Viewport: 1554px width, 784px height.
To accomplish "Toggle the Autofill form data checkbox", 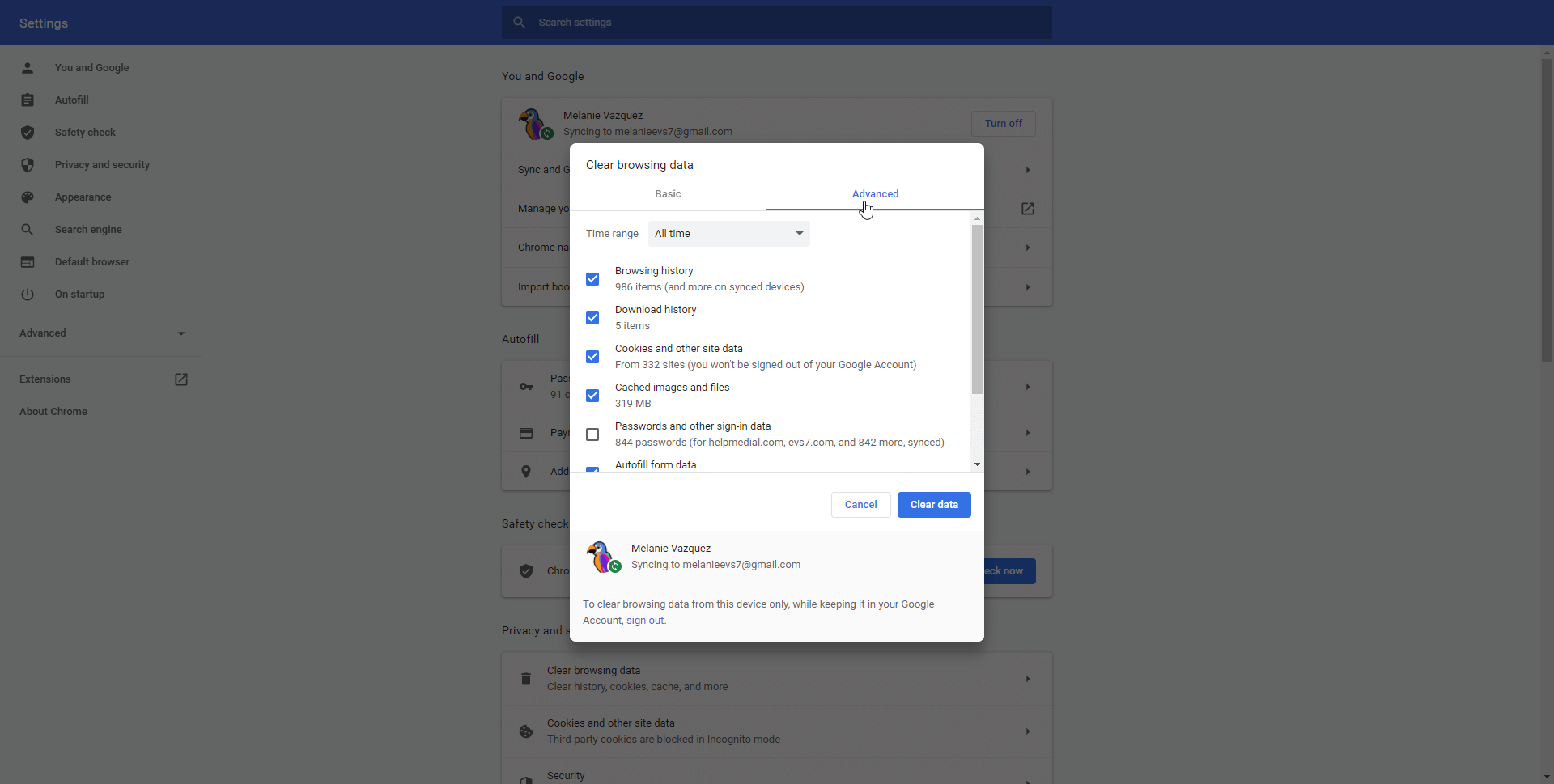I will pyautogui.click(x=592, y=469).
